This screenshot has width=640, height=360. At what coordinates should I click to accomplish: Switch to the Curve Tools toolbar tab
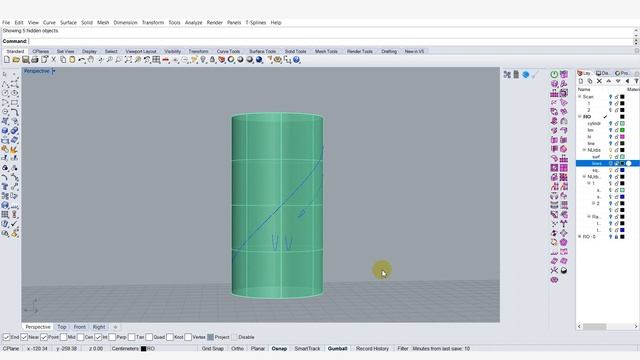(x=228, y=51)
